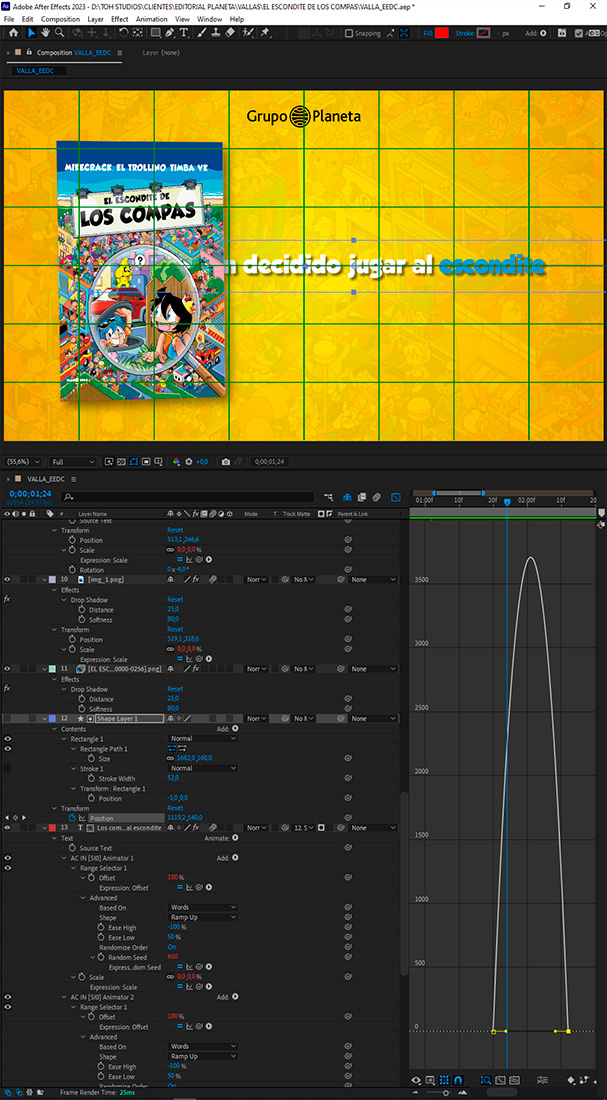
Task: Click the red Fill color swatch
Action: [x=441, y=33]
